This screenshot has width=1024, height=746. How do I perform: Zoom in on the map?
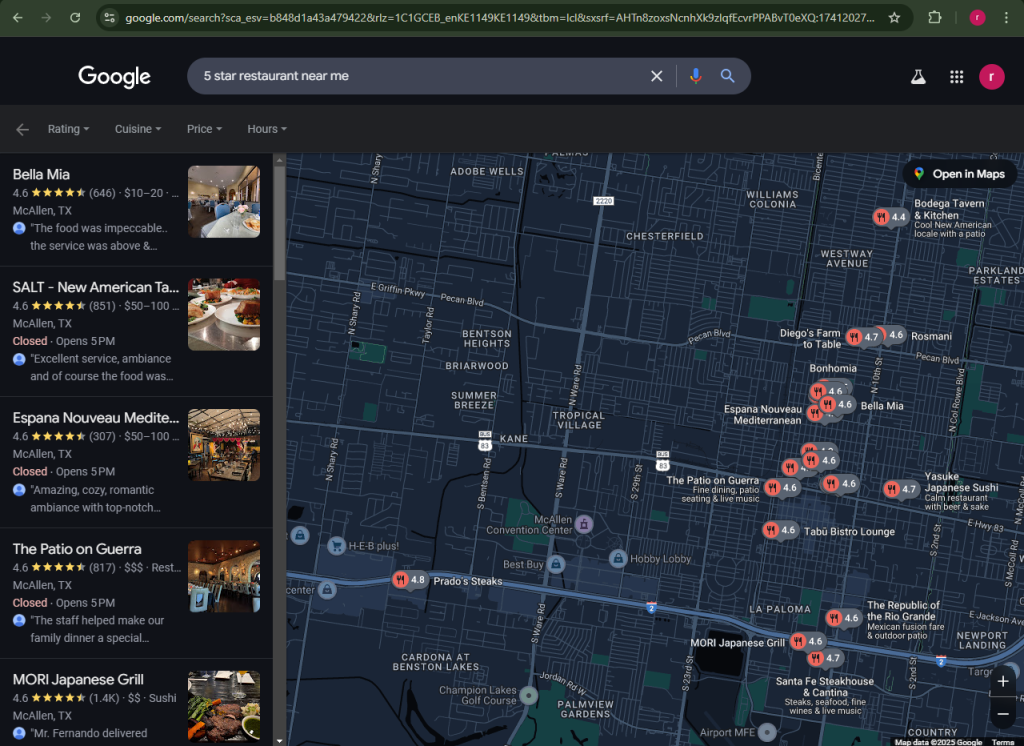[x=1003, y=681]
